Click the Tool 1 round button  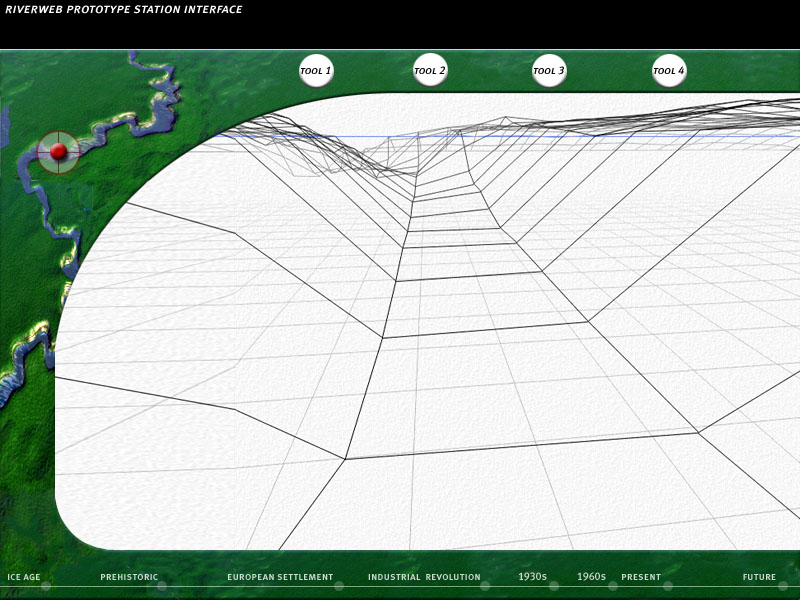pos(316,71)
